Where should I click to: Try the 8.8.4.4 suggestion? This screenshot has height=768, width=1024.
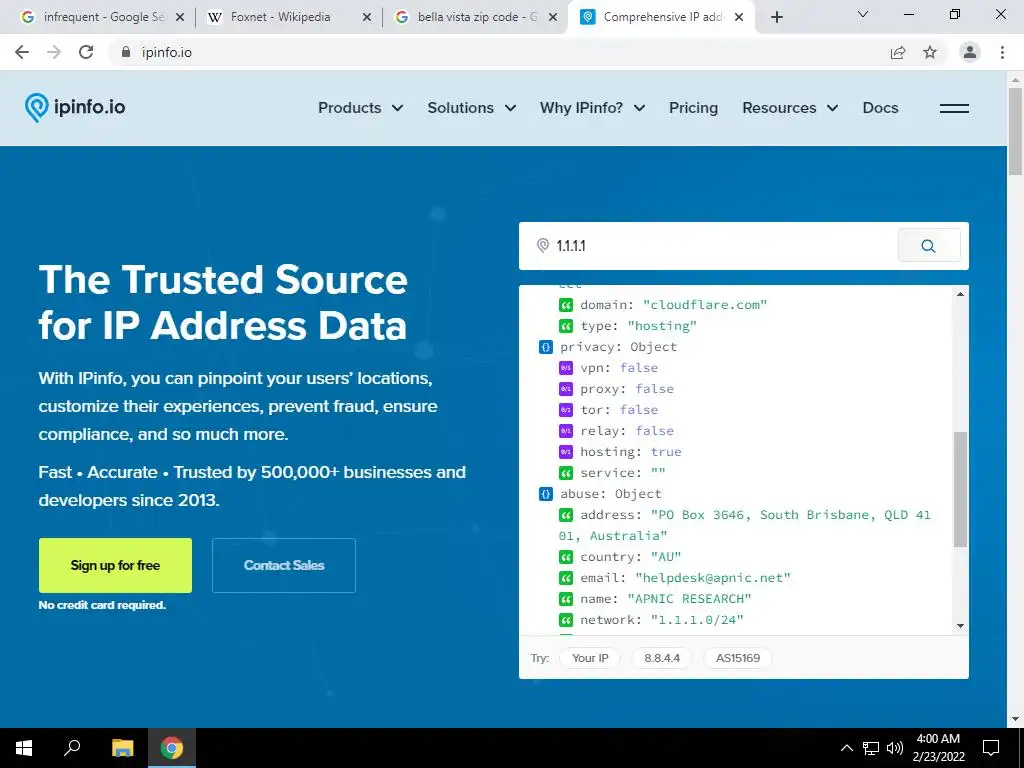662,658
